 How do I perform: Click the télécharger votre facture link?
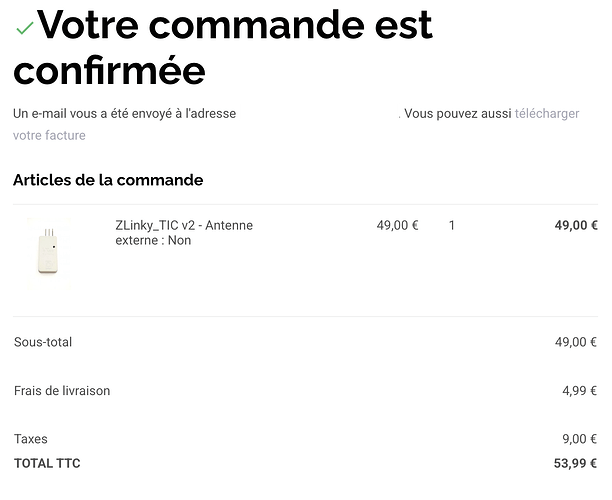coord(546,114)
